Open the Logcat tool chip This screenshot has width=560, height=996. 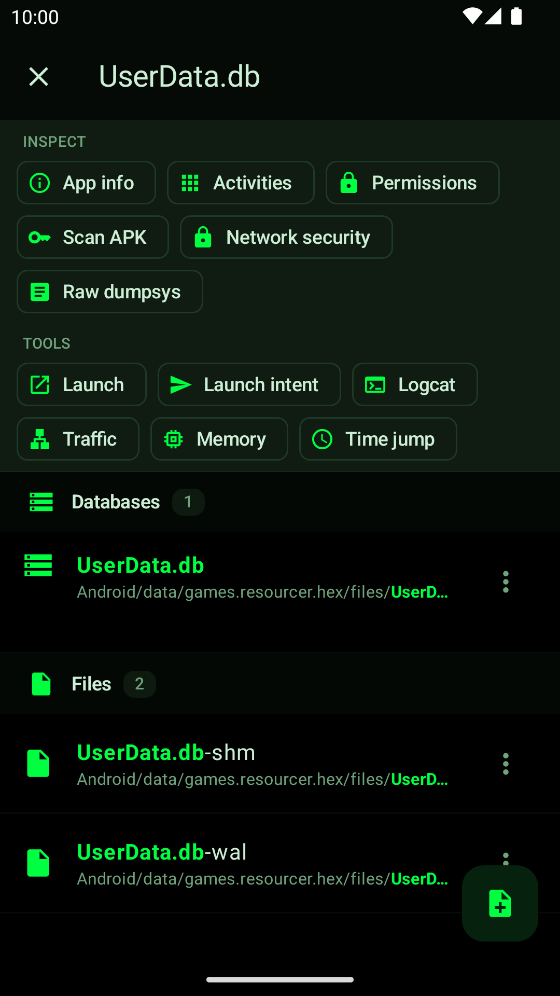415,385
